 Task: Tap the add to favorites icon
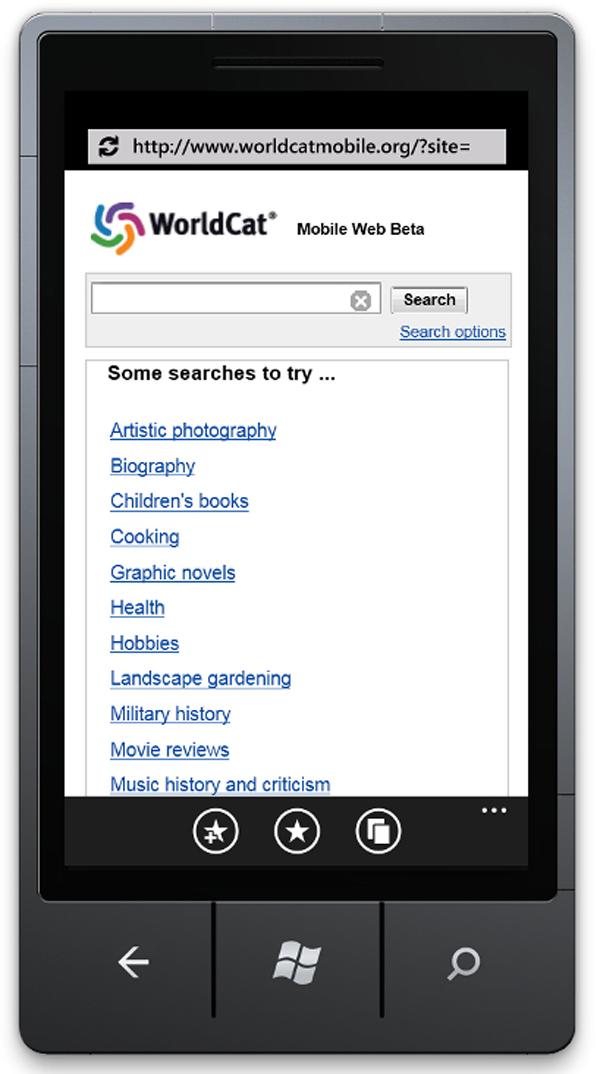216,831
